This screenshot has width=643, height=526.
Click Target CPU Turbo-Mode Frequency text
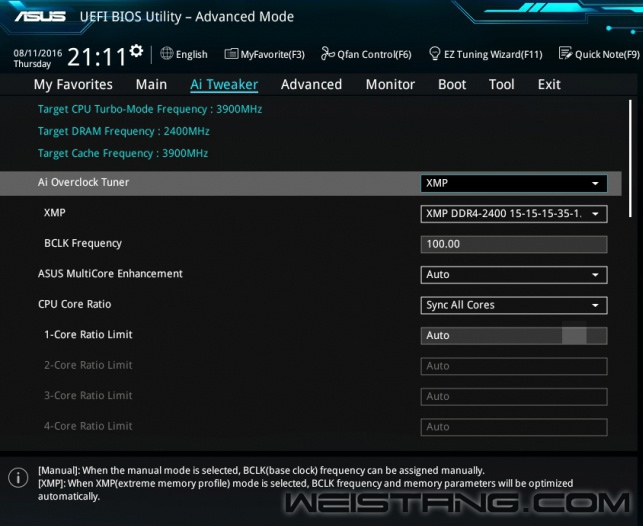pyautogui.click(x=150, y=109)
